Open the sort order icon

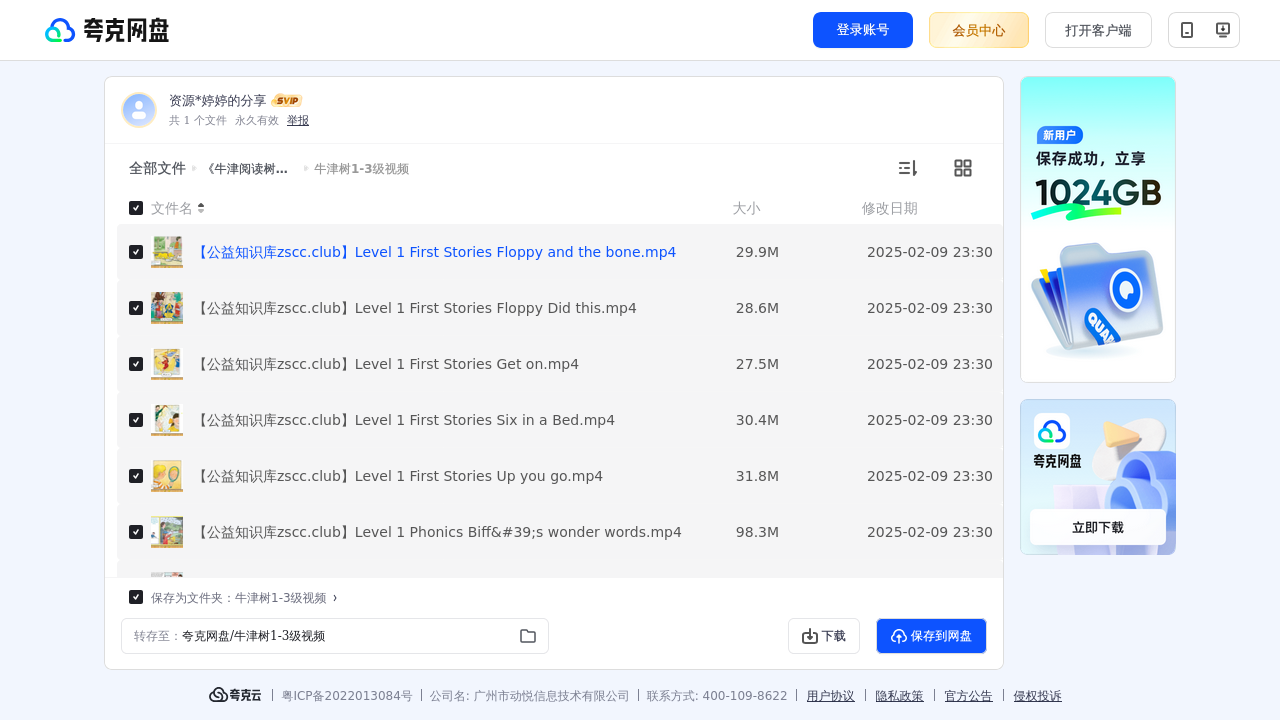pyautogui.click(x=907, y=168)
